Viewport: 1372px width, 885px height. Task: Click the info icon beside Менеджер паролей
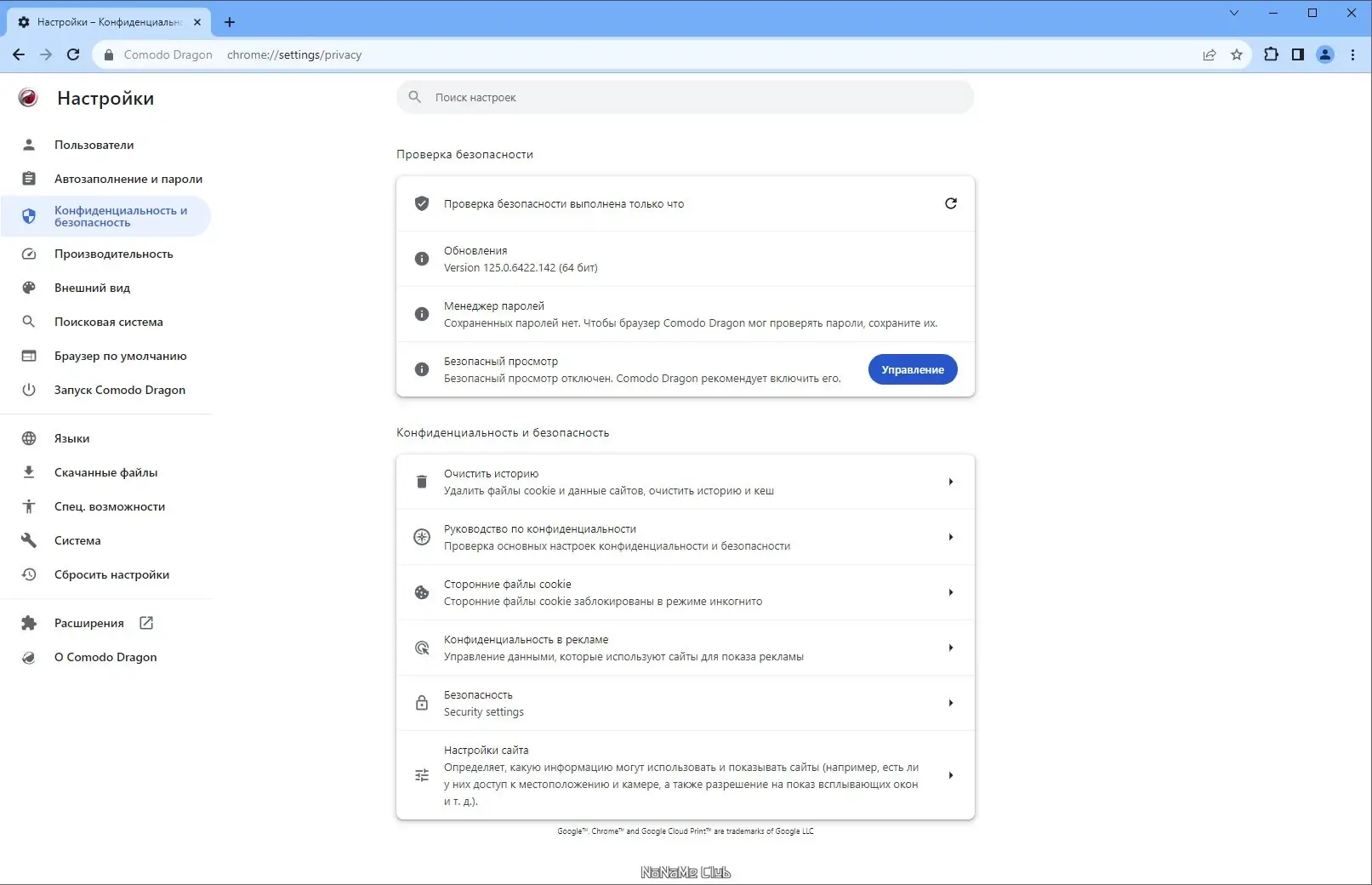(x=422, y=314)
